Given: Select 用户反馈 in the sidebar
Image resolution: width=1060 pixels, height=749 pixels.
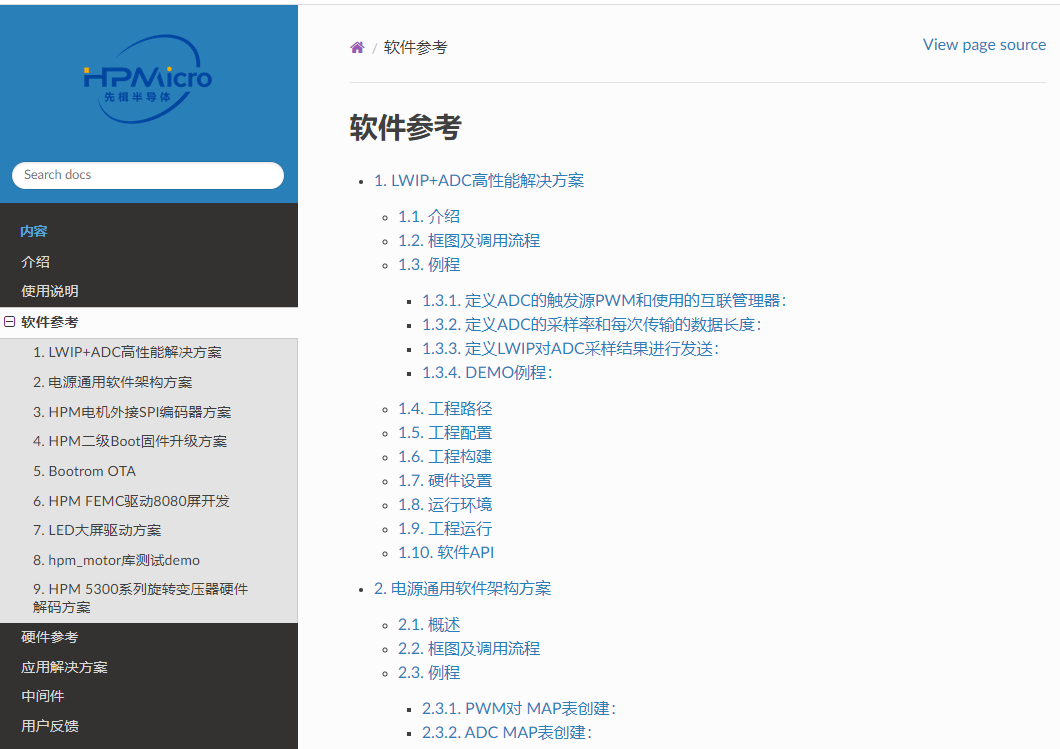Looking at the screenshot, I should (x=50, y=726).
